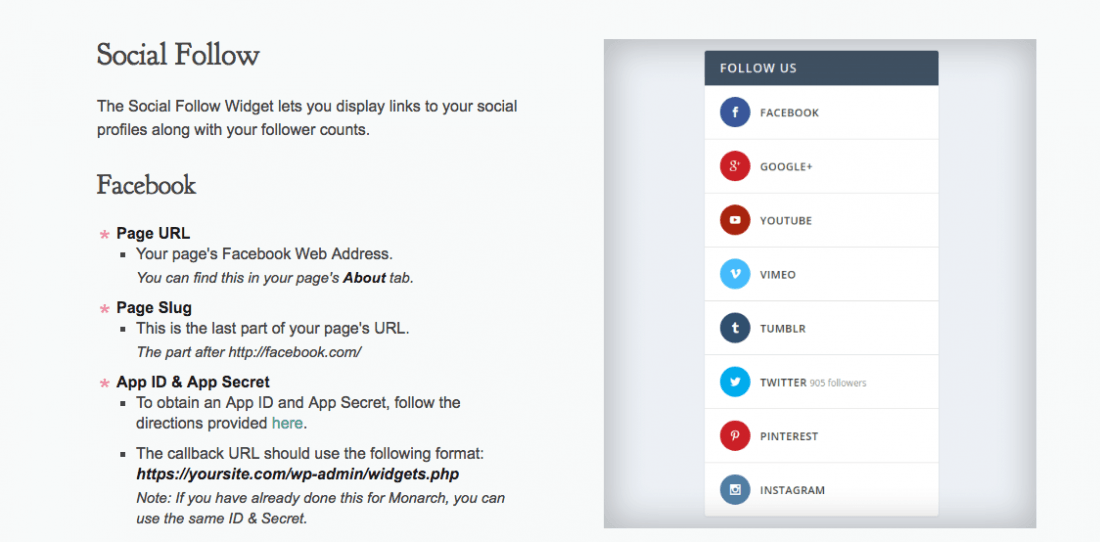
Task: Select the VIMEO text label
Action: coord(778,275)
